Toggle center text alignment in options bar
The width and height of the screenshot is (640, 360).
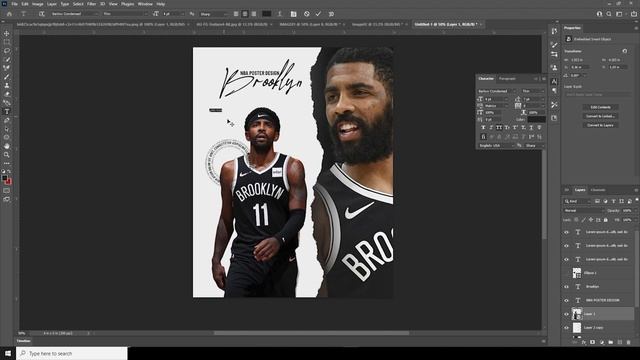[245, 14]
